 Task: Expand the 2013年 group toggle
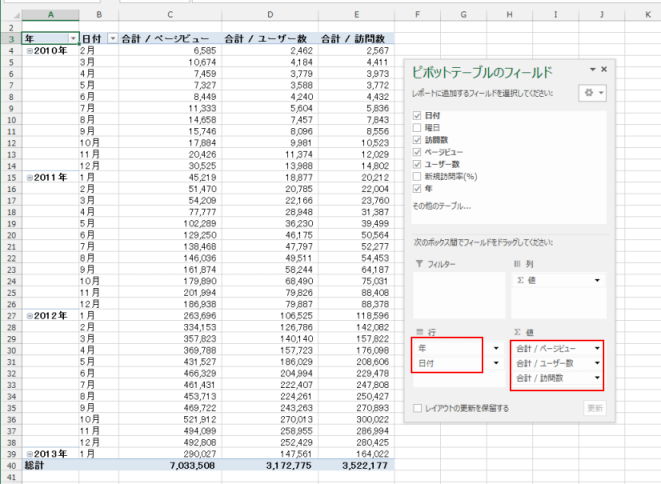click(29, 453)
